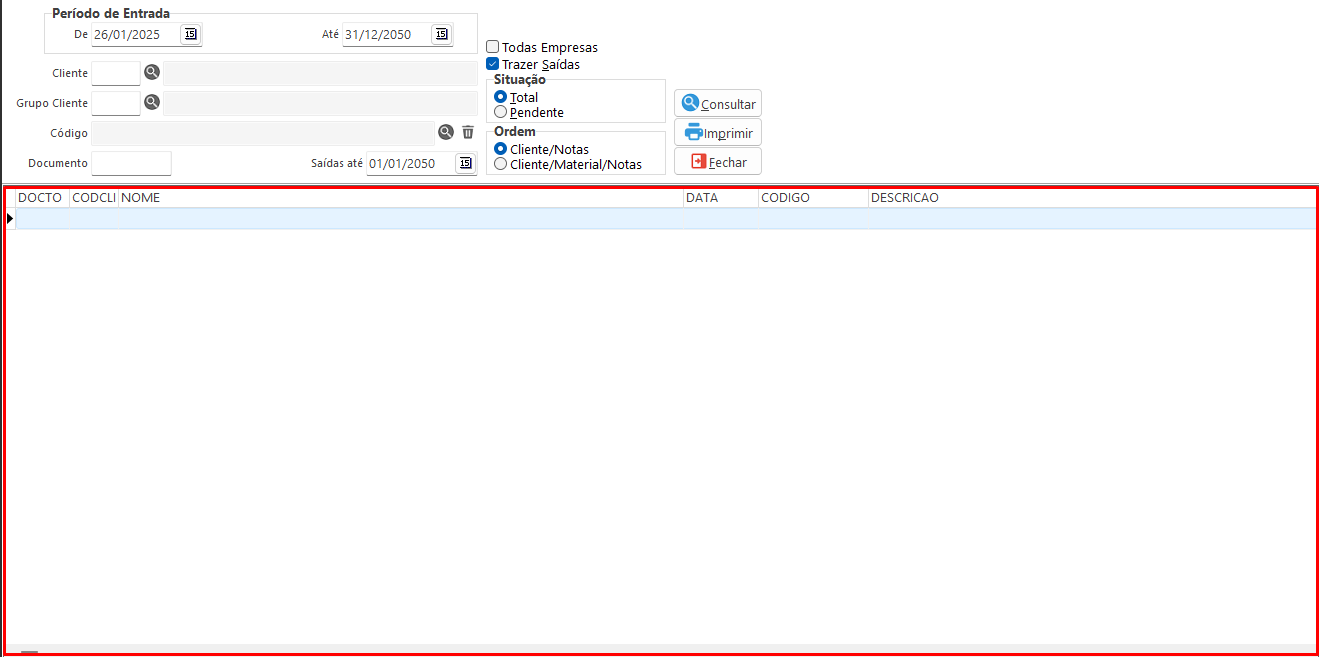Click the Código search magnifier icon
Viewport: 1319px width, 657px height.
click(446, 132)
